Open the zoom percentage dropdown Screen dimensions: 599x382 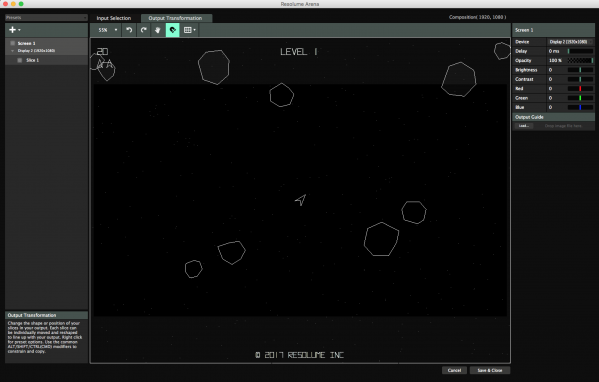(106, 30)
